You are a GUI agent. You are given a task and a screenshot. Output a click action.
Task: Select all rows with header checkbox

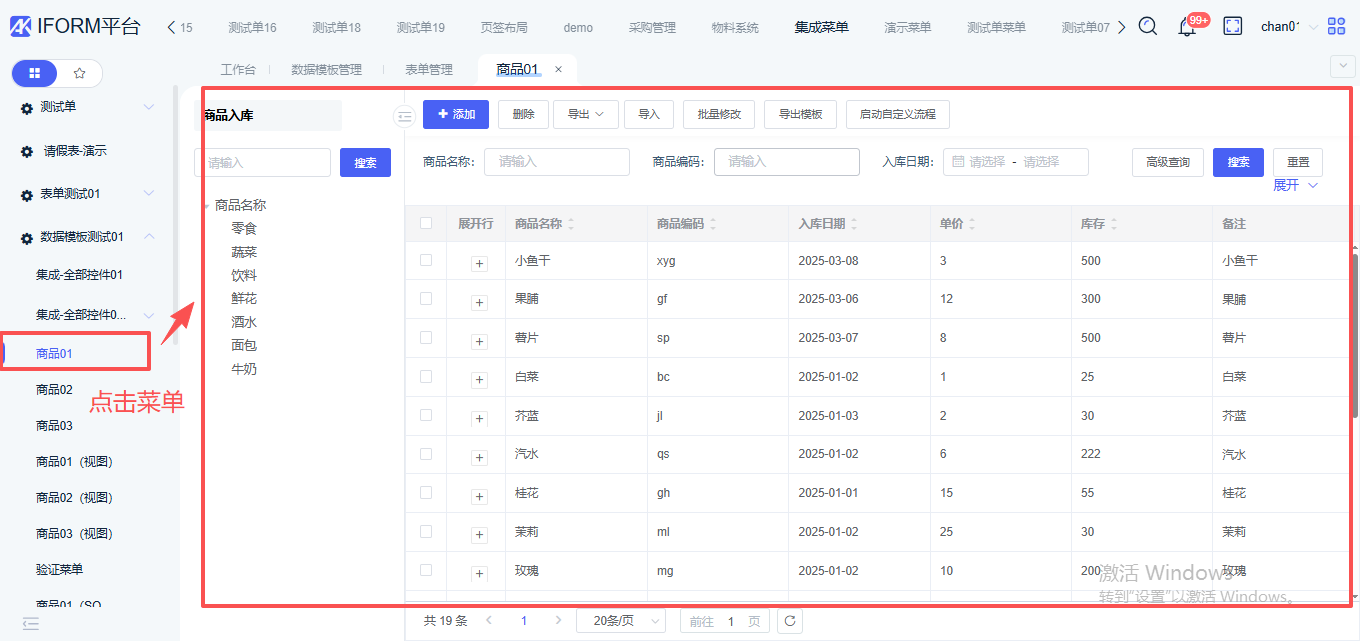426,223
